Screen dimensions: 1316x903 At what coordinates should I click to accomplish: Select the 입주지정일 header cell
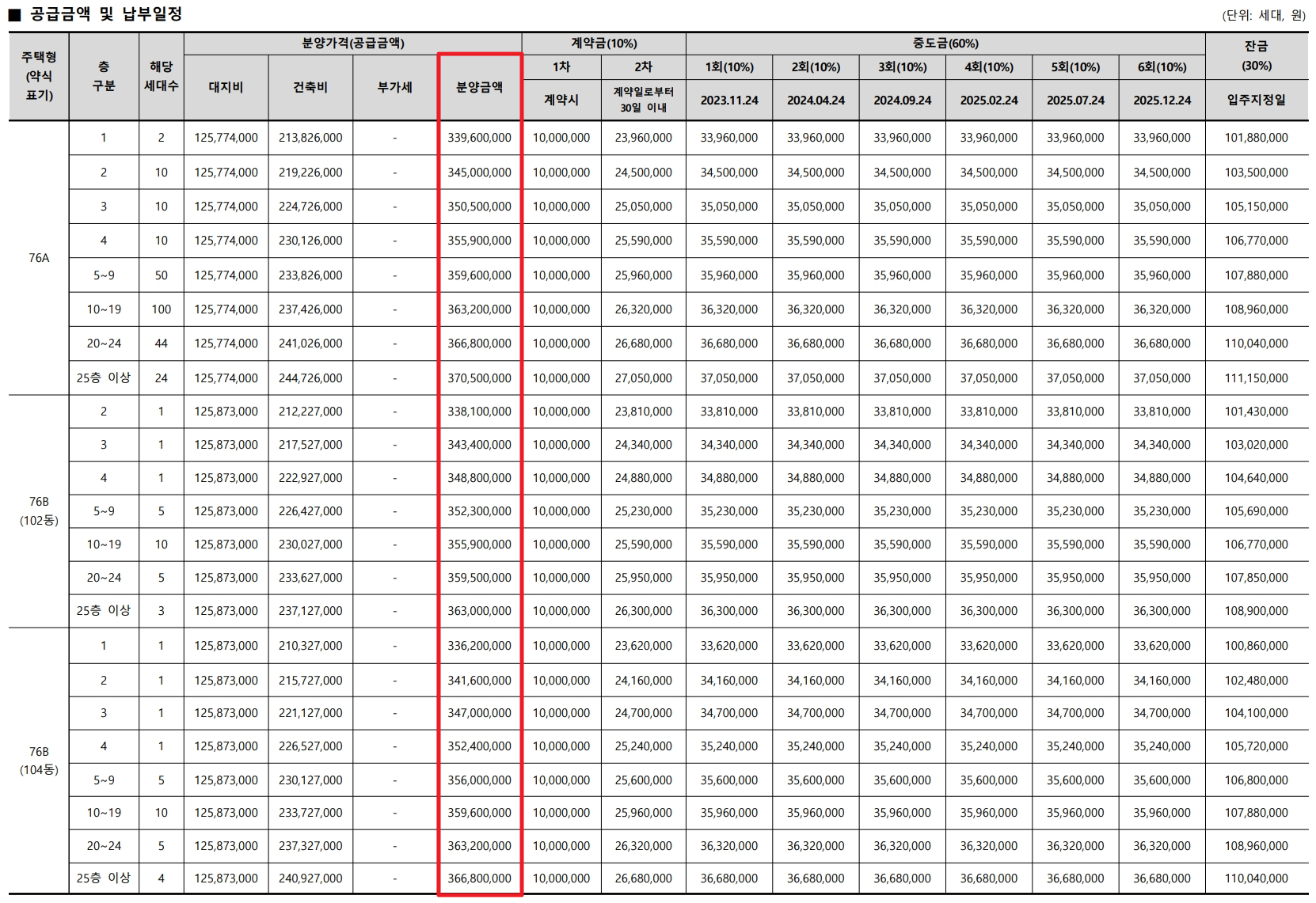(x=1257, y=100)
